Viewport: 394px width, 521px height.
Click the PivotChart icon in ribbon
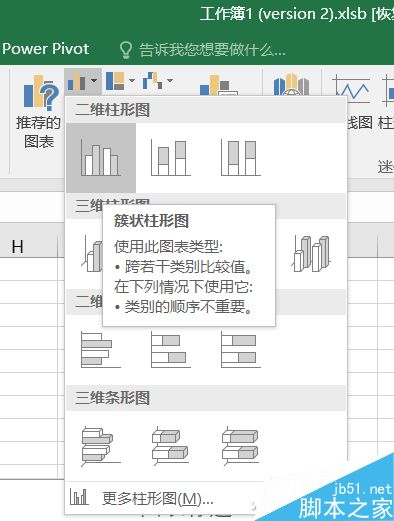(218, 85)
